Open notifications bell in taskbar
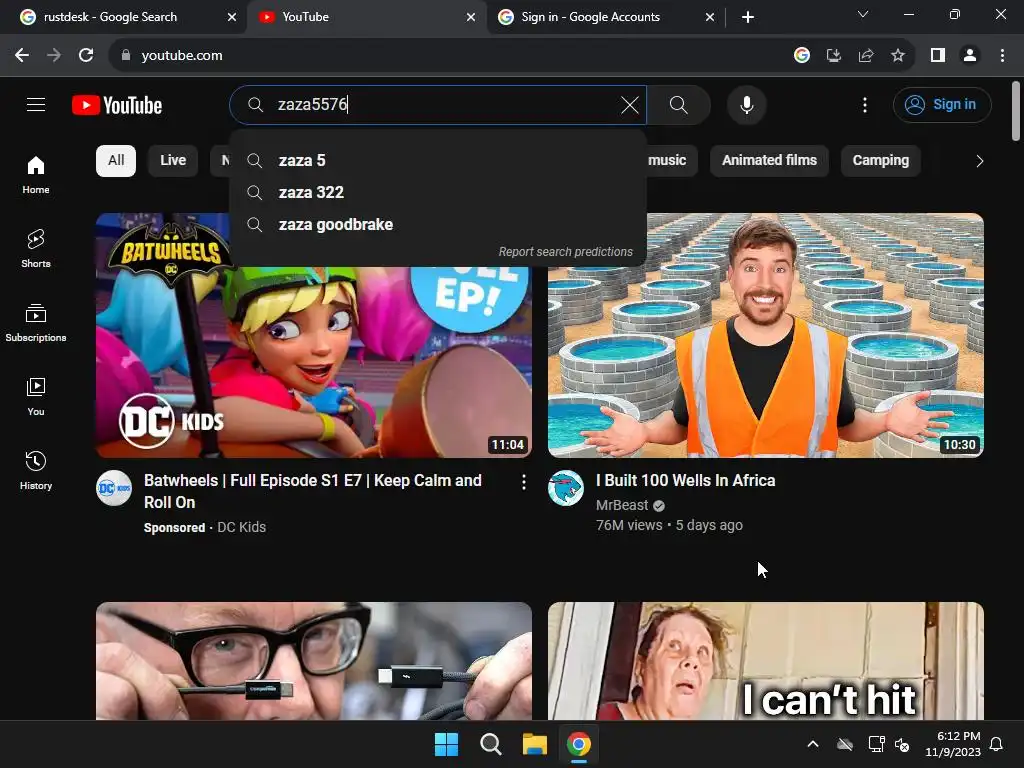Image resolution: width=1024 pixels, height=768 pixels. tap(997, 744)
